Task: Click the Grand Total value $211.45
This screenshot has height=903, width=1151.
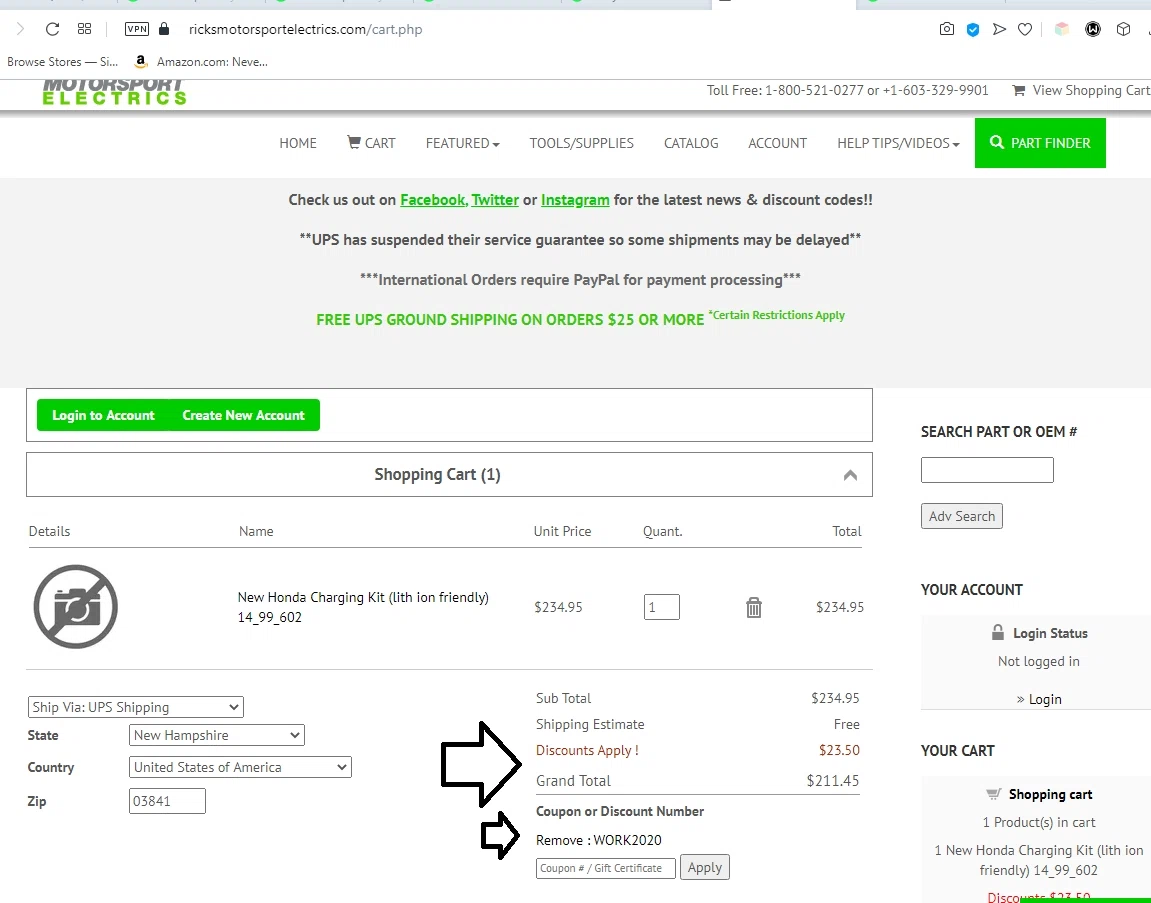Action: pyautogui.click(x=832, y=780)
